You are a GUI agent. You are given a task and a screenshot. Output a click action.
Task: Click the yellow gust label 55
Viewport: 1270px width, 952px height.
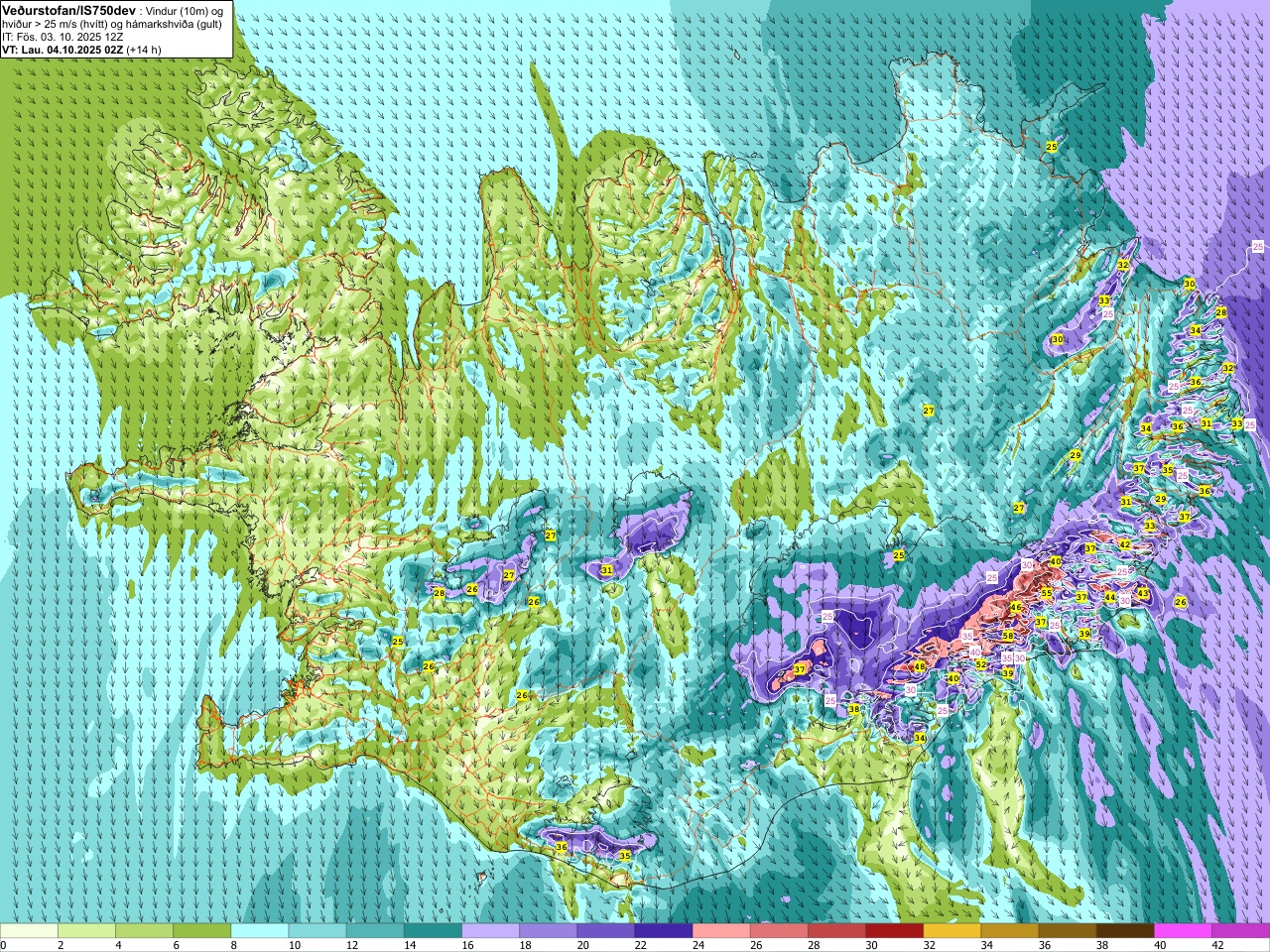(1046, 593)
